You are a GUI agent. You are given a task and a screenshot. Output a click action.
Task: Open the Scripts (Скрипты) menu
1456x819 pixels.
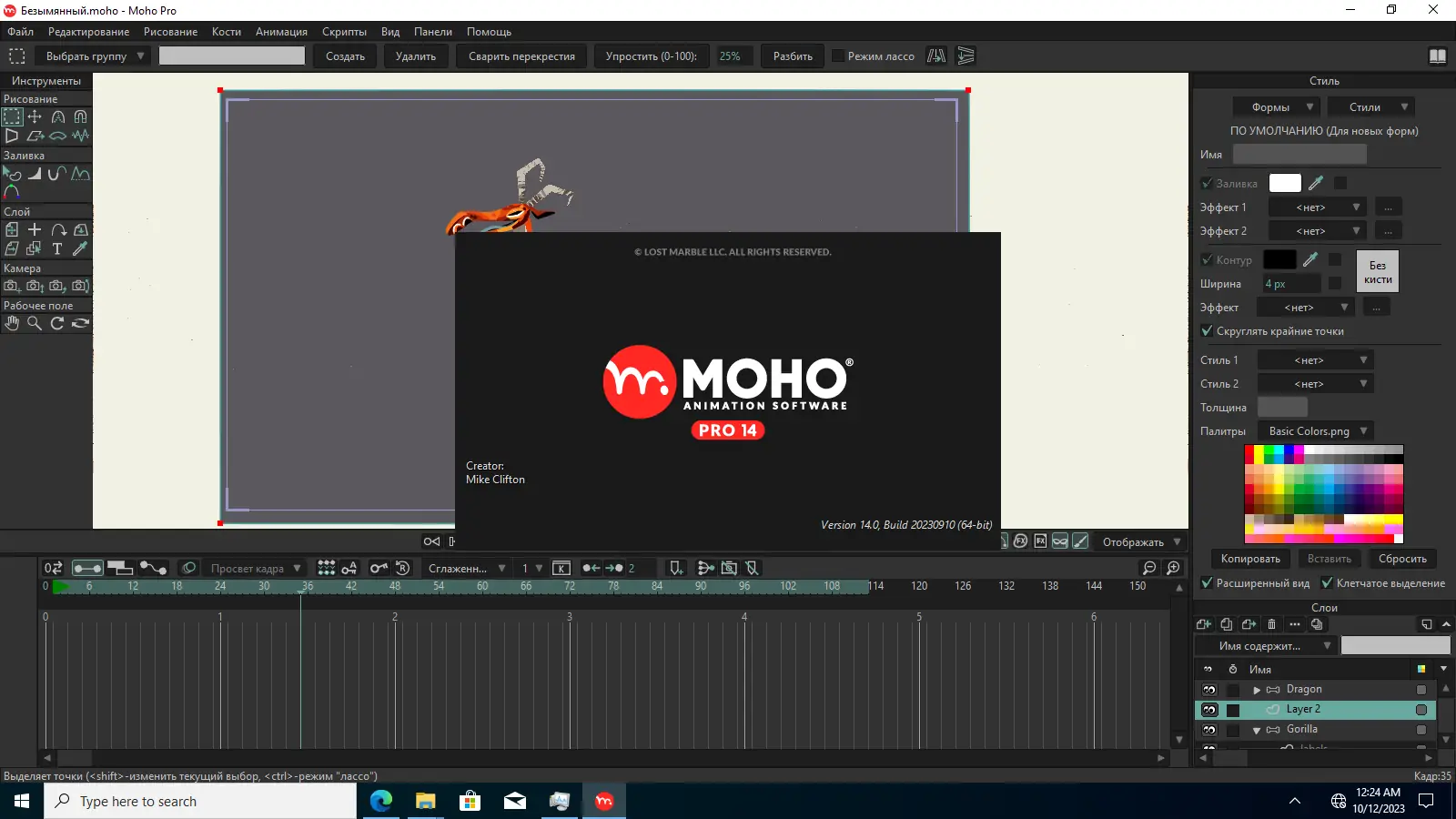point(344,32)
